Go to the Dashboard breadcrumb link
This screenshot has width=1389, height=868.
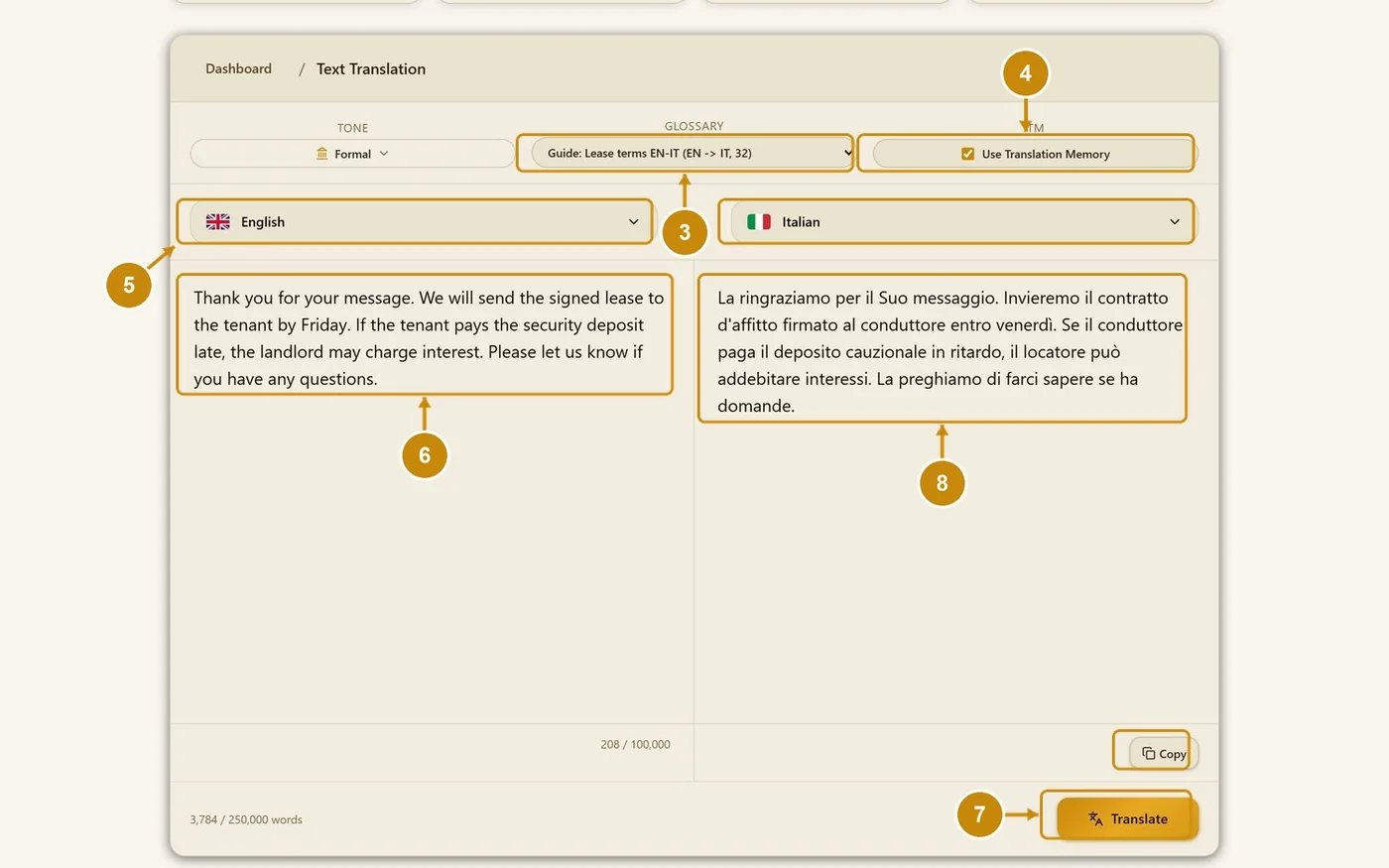[238, 68]
